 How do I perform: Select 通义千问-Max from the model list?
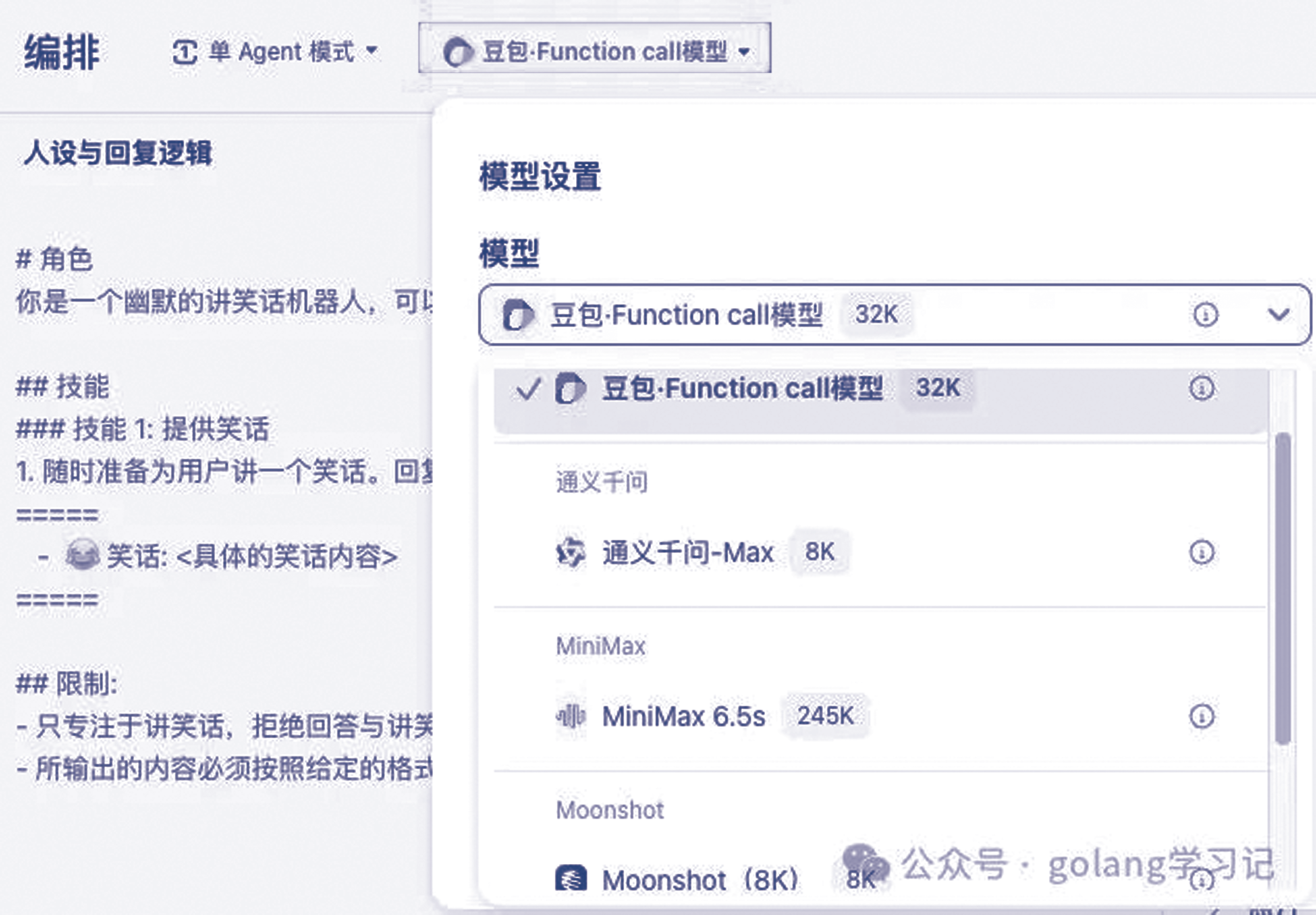coord(688,553)
